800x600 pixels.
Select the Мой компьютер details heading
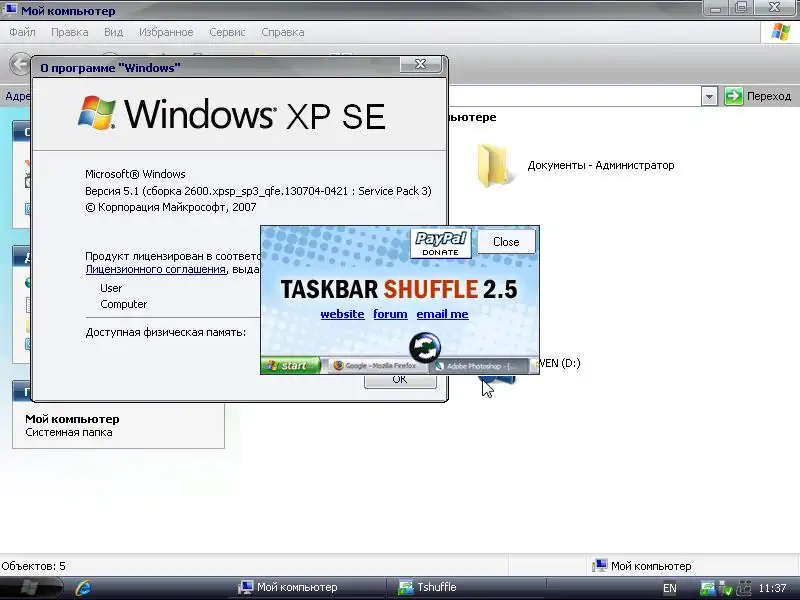[72, 419]
